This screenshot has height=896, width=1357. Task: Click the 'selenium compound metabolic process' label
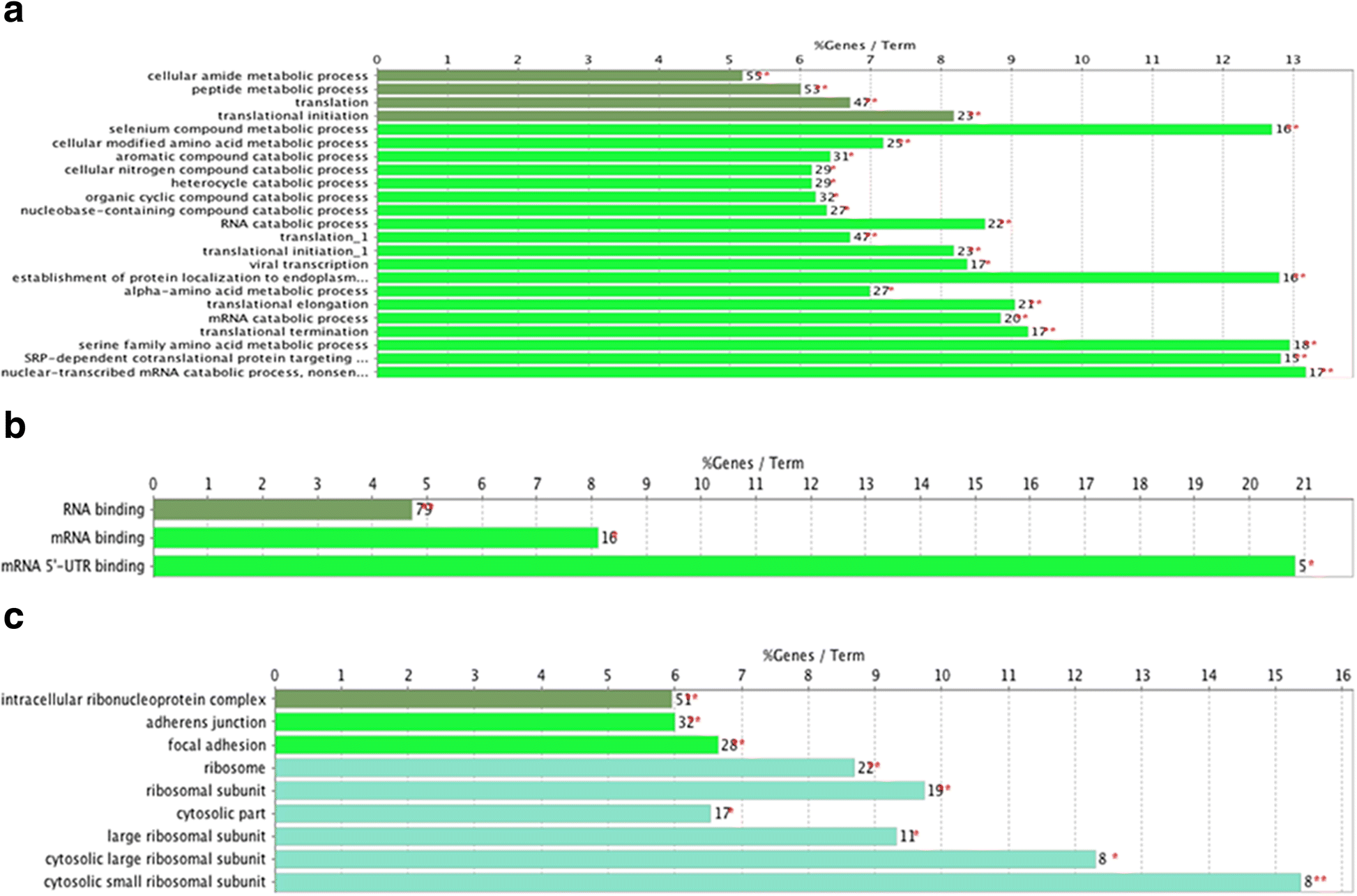click(238, 129)
